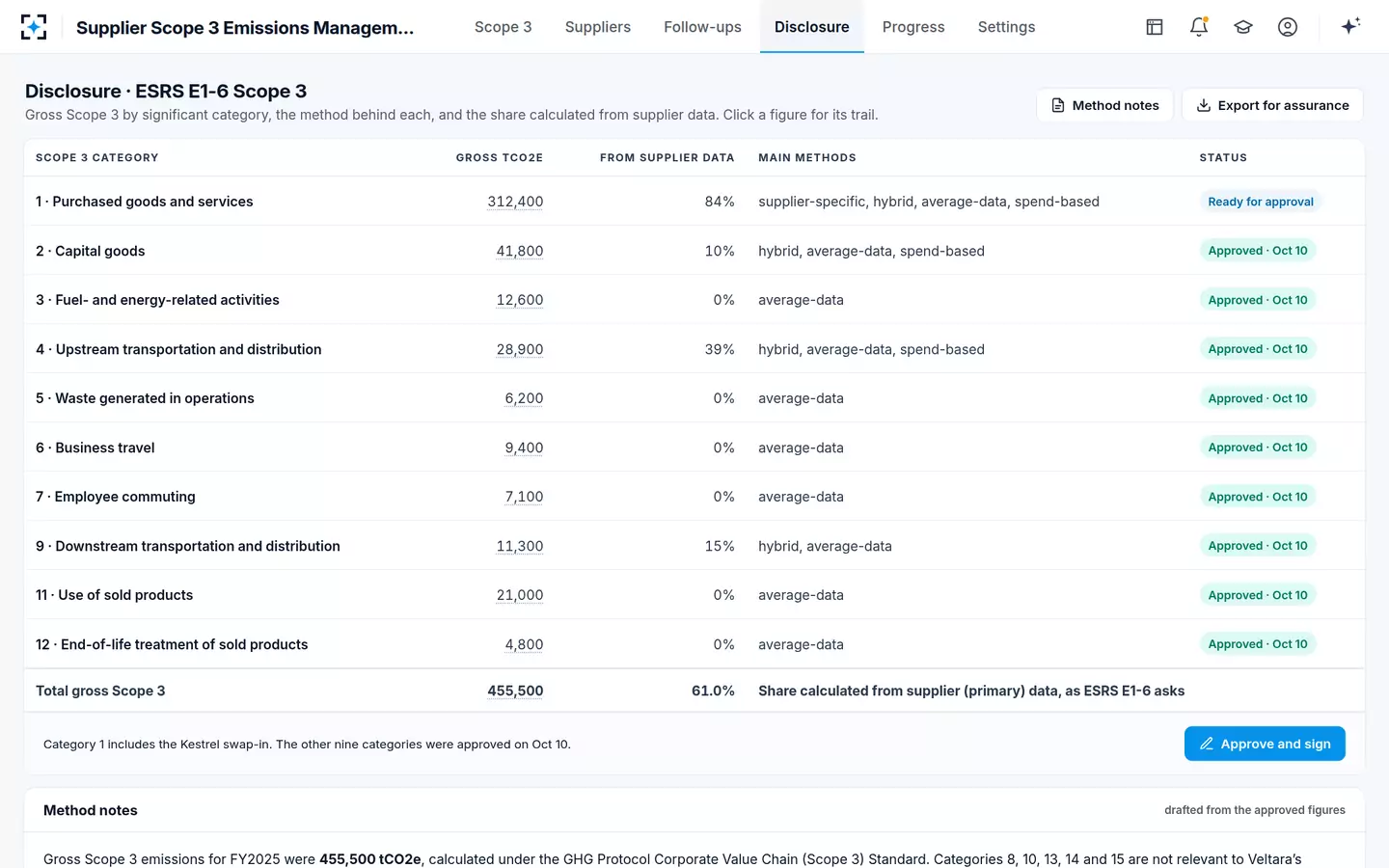Launch the AI sparkle assistant
1389x868 pixels.
(x=1350, y=26)
